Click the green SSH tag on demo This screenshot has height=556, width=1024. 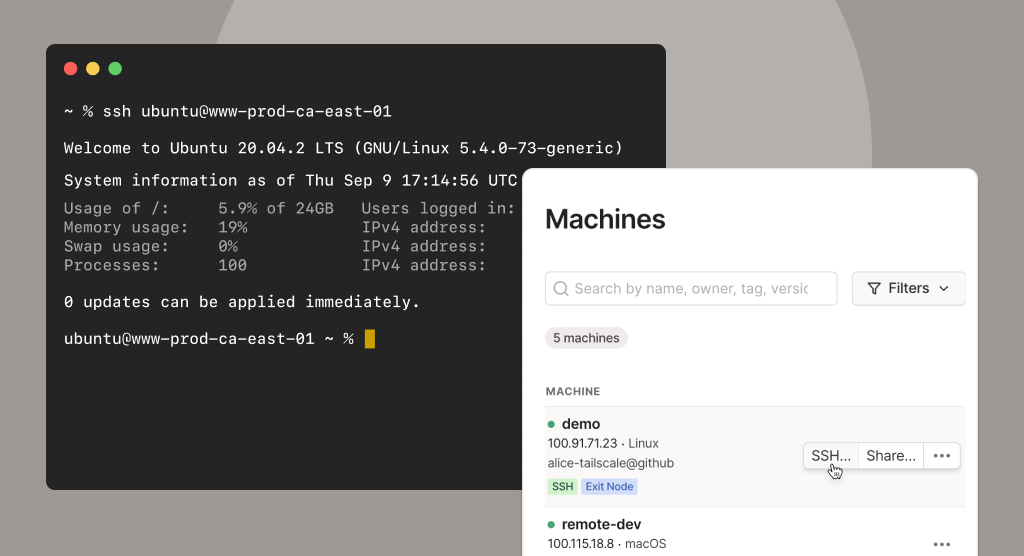coord(562,486)
